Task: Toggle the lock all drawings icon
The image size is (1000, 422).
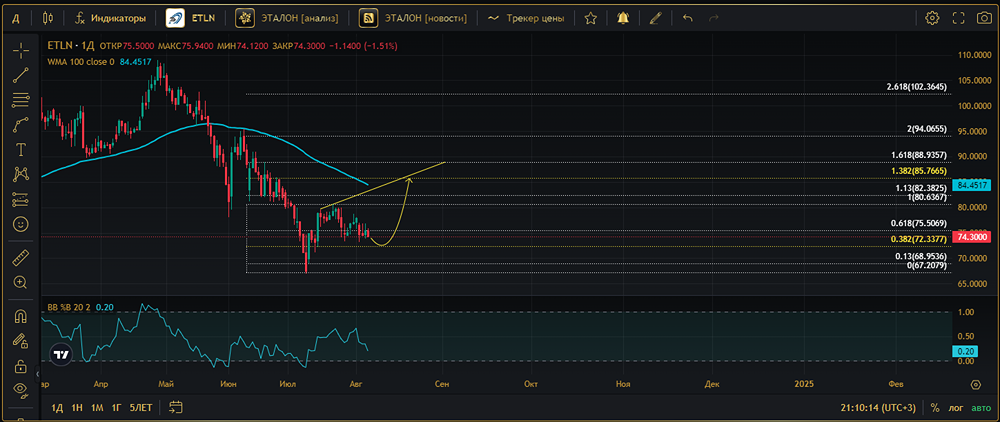Action: [x=20, y=365]
